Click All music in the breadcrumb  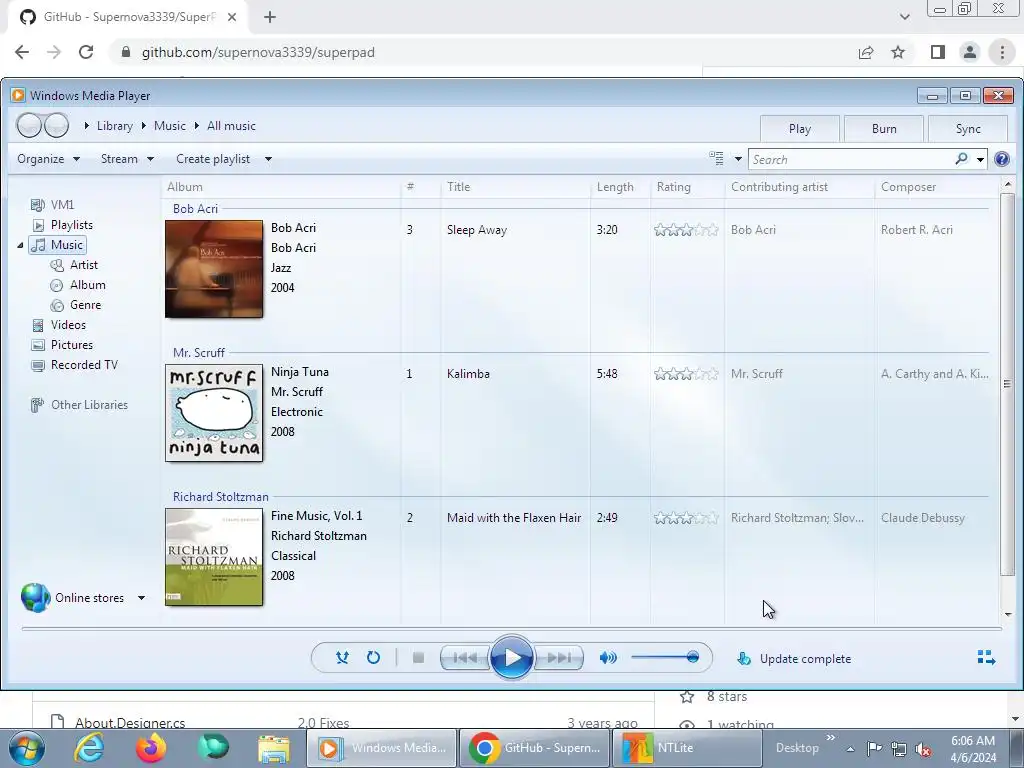pyautogui.click(x=231, y=125)
